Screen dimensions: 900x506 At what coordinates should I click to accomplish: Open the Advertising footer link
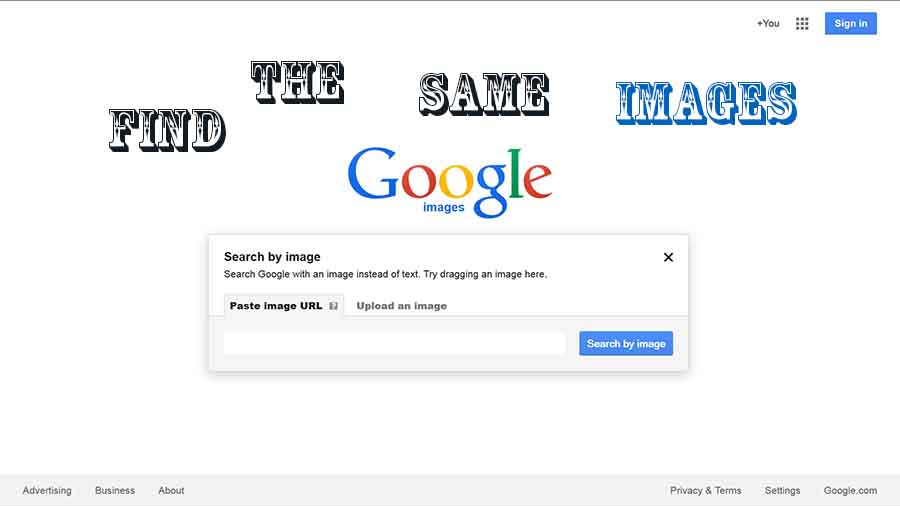pyautogui.click(x=47, y=491)
